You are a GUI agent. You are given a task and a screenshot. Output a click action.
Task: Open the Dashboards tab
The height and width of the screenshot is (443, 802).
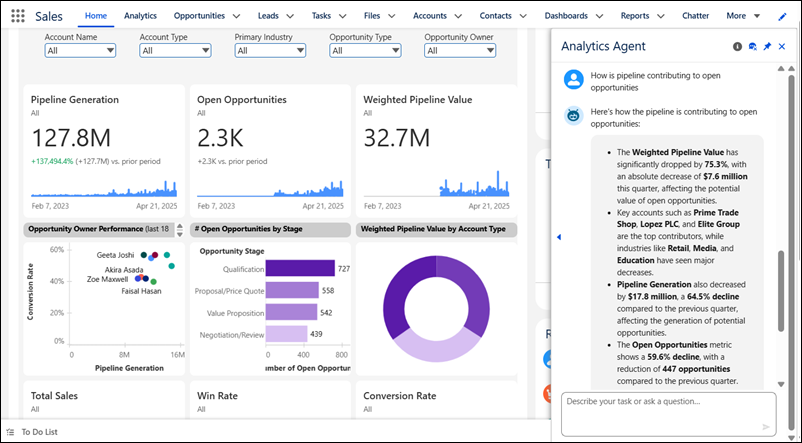[x=566, y=16]
